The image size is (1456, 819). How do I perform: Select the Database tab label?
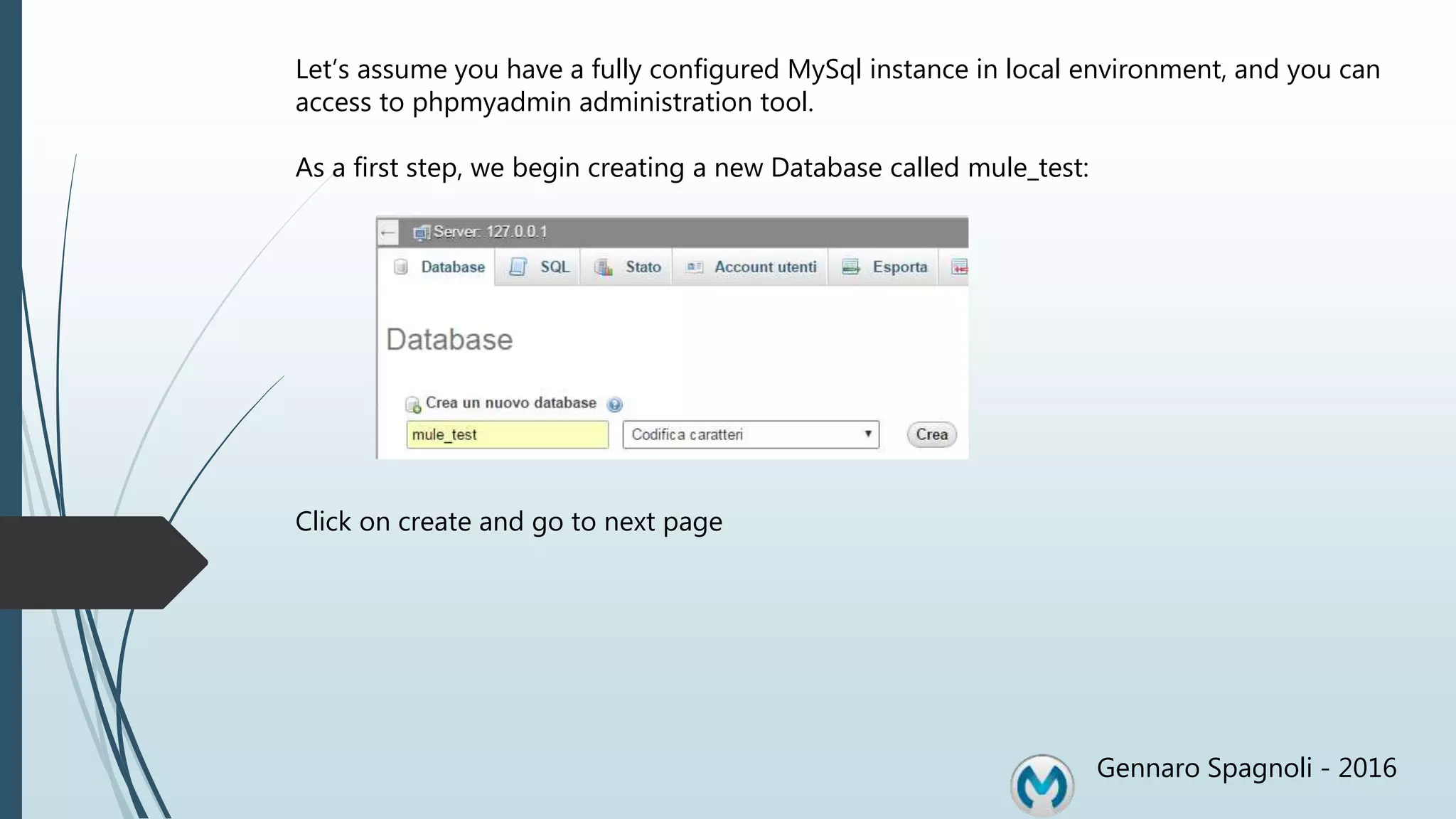453,267
